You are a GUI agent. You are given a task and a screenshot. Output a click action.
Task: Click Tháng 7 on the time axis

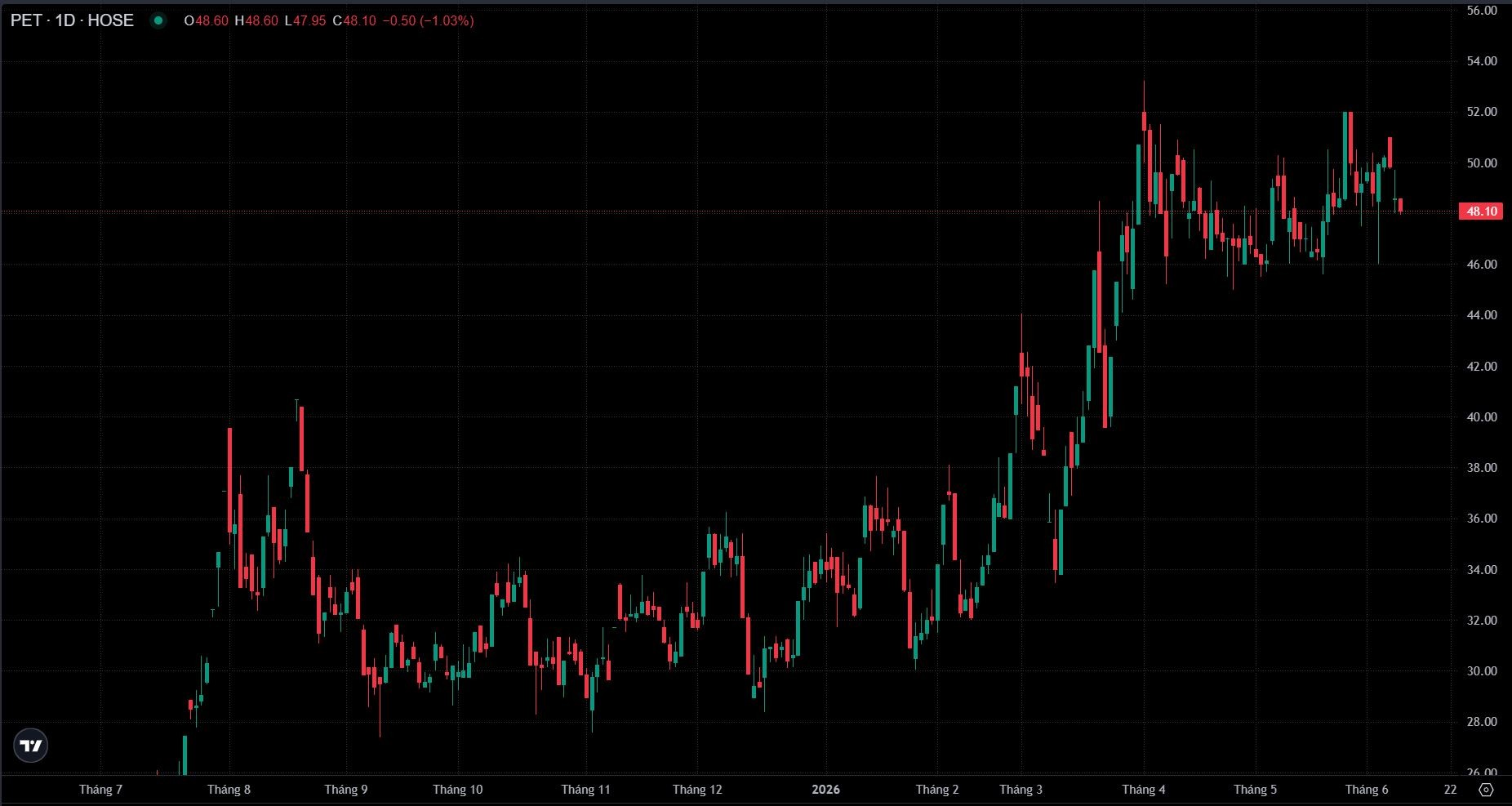pyautogui.click(x=100, y=790)
